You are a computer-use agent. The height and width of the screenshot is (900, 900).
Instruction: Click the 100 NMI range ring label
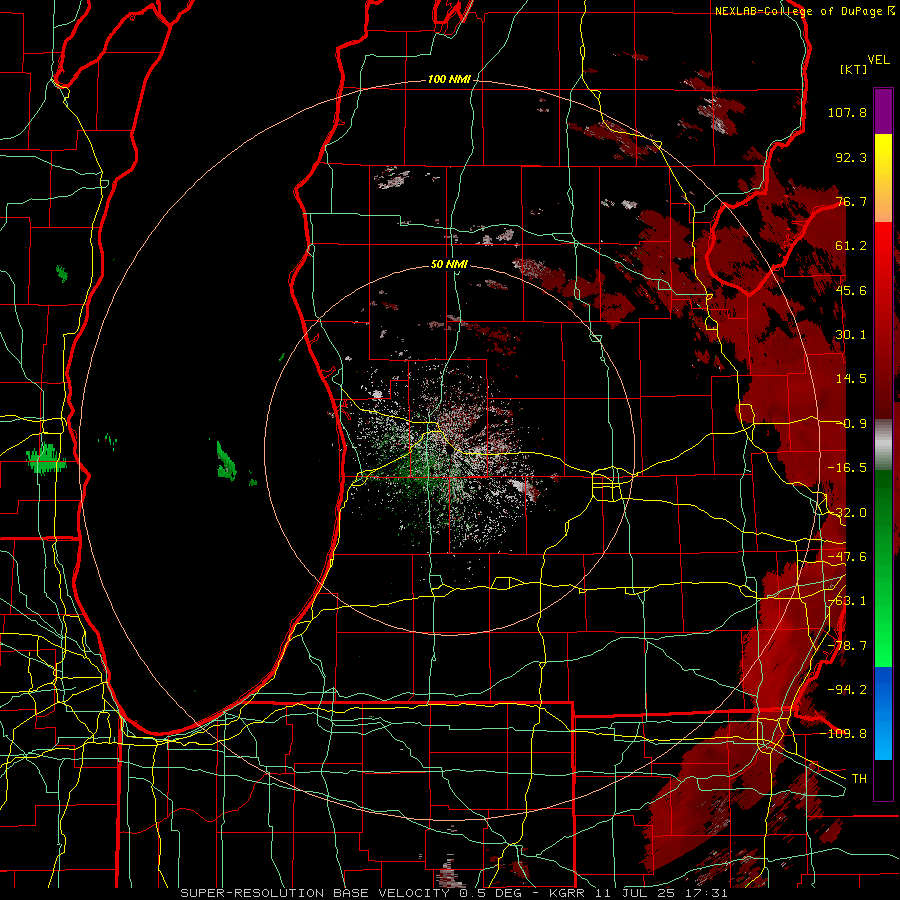coord(449,79)
